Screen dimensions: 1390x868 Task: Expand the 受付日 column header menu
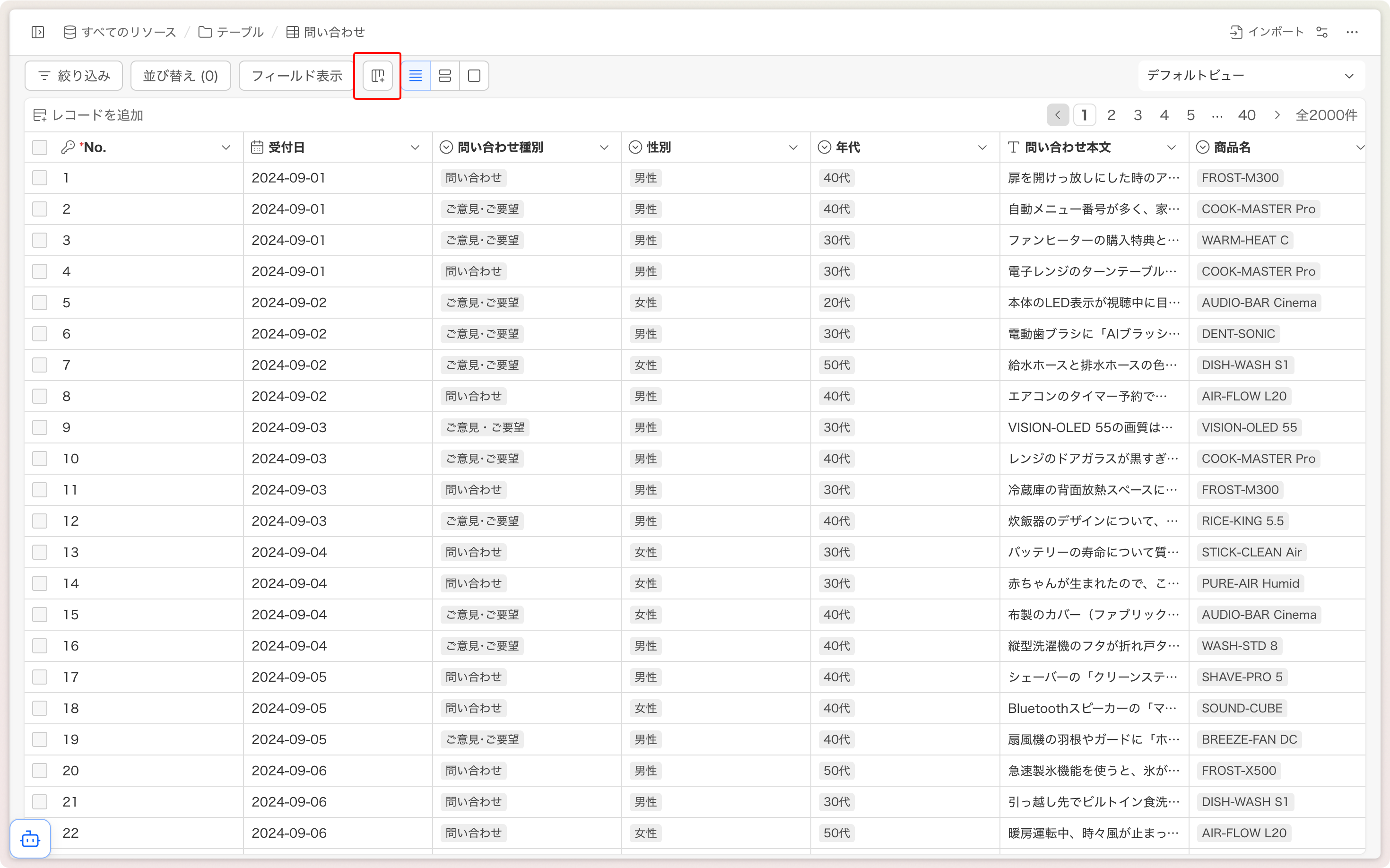click(415, 148)
